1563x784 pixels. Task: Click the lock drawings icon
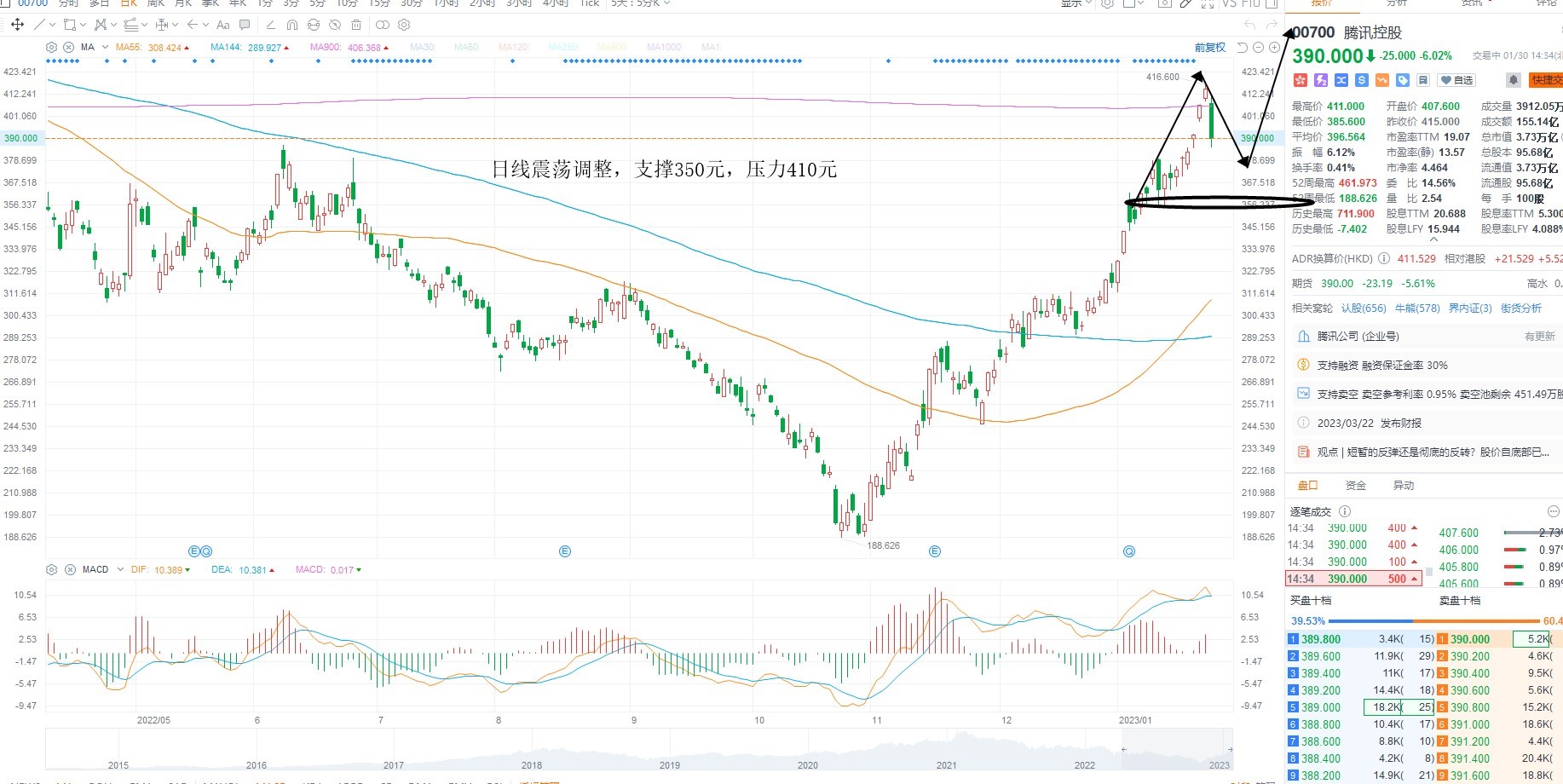(314, 25)
